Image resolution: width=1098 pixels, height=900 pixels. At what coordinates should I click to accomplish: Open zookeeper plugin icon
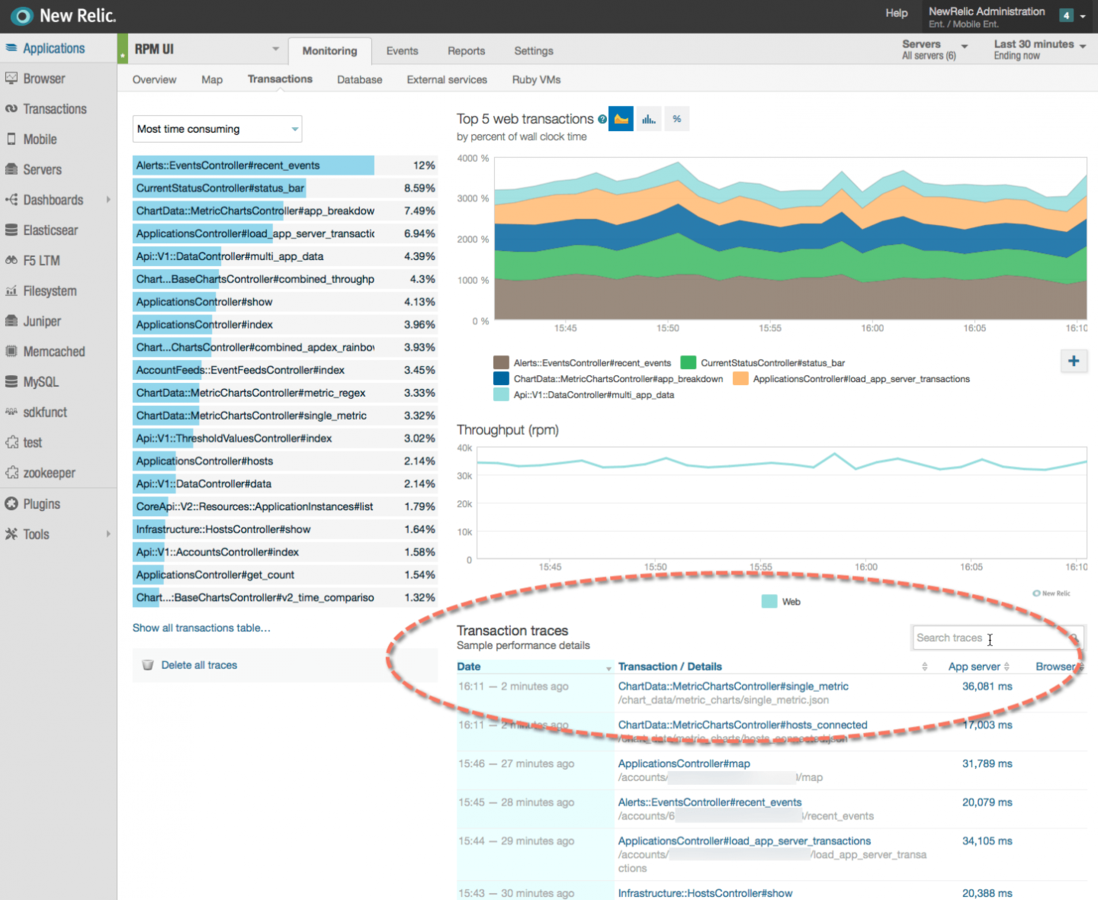11,473
